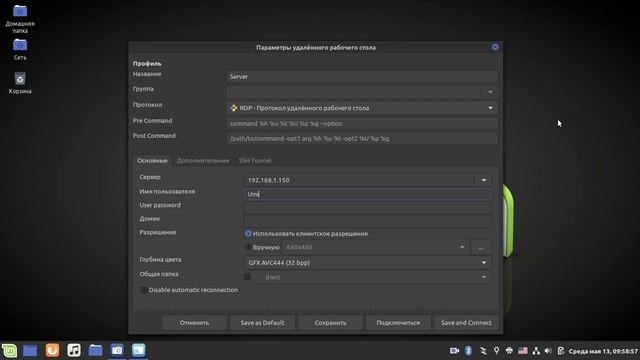Viewport: 640px width, 360px height.
Task: Focus the Post Command input field
Action: point(362,138)
